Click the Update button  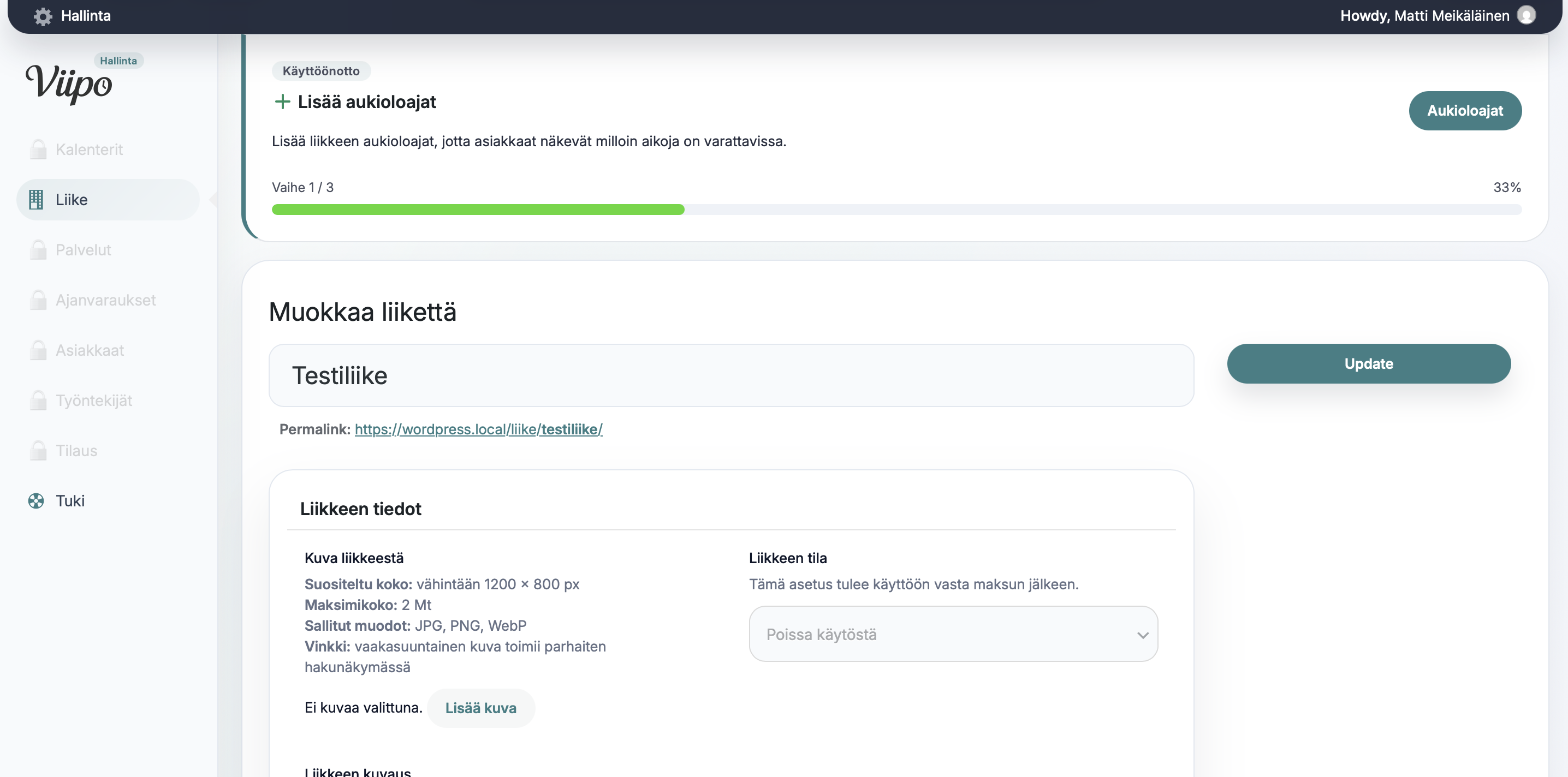pyautogui.click(x=1368, y=364)
